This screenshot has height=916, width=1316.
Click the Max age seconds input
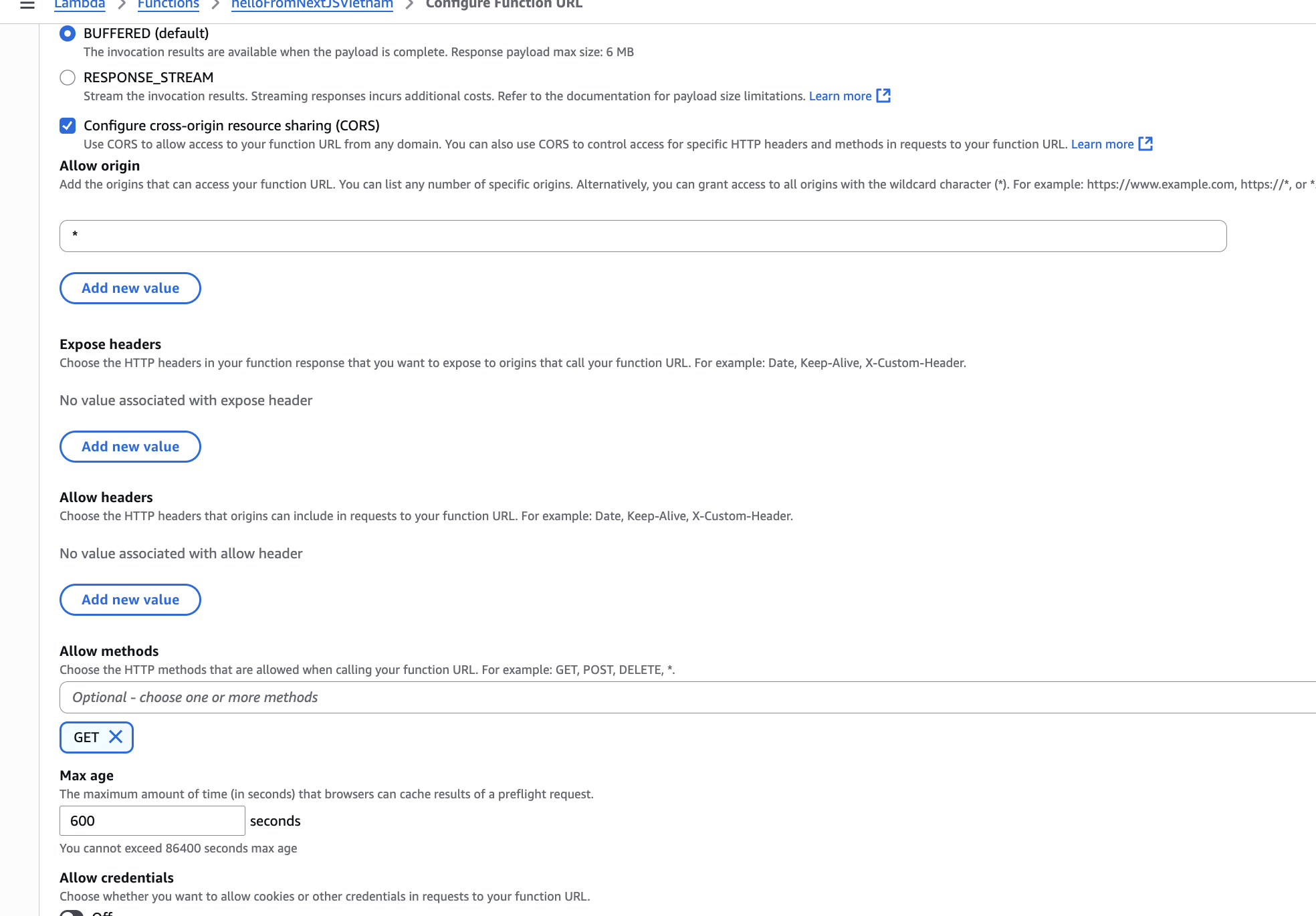(152, 820)
